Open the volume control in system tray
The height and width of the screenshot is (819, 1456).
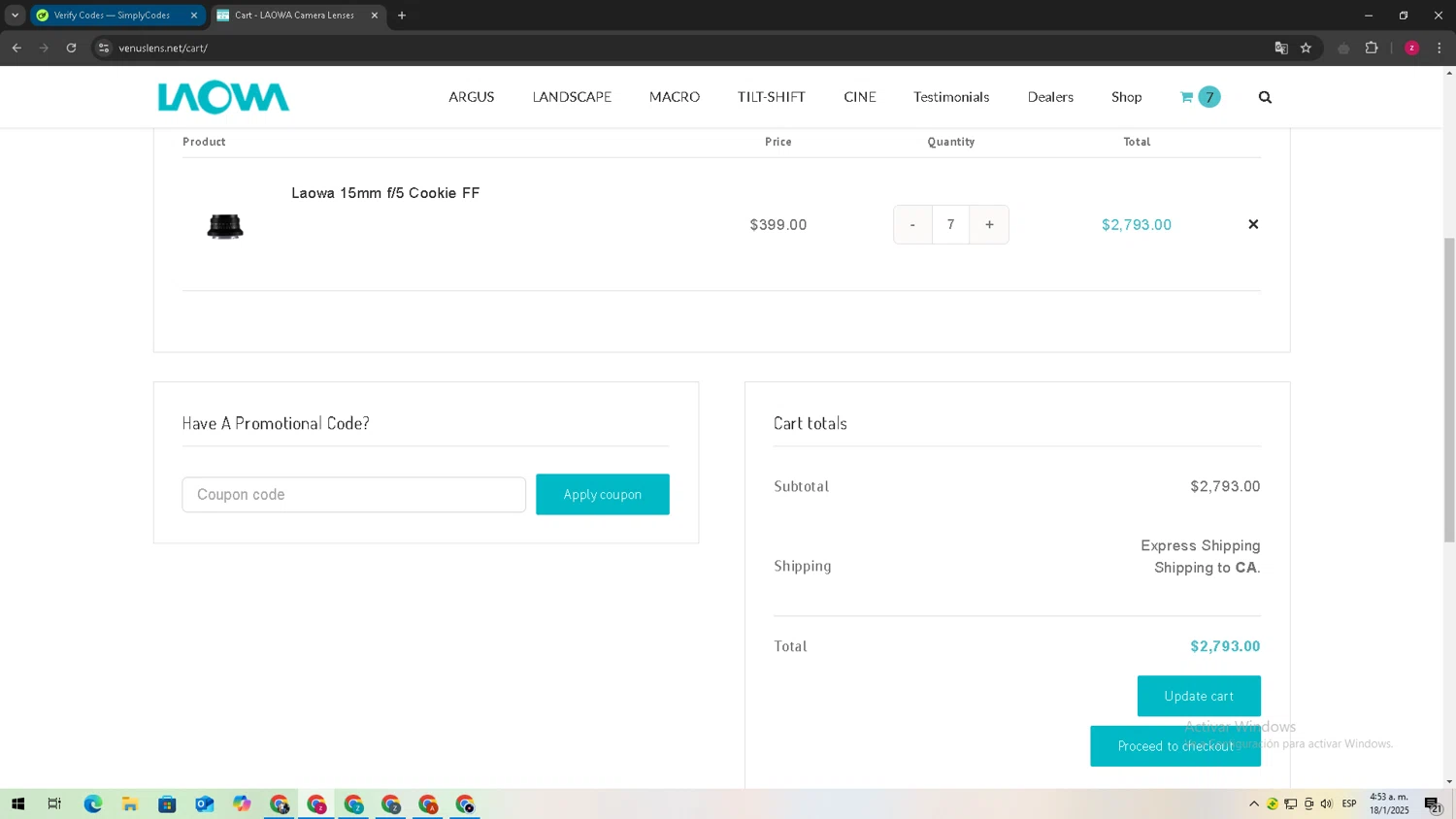coord(1327,804)
